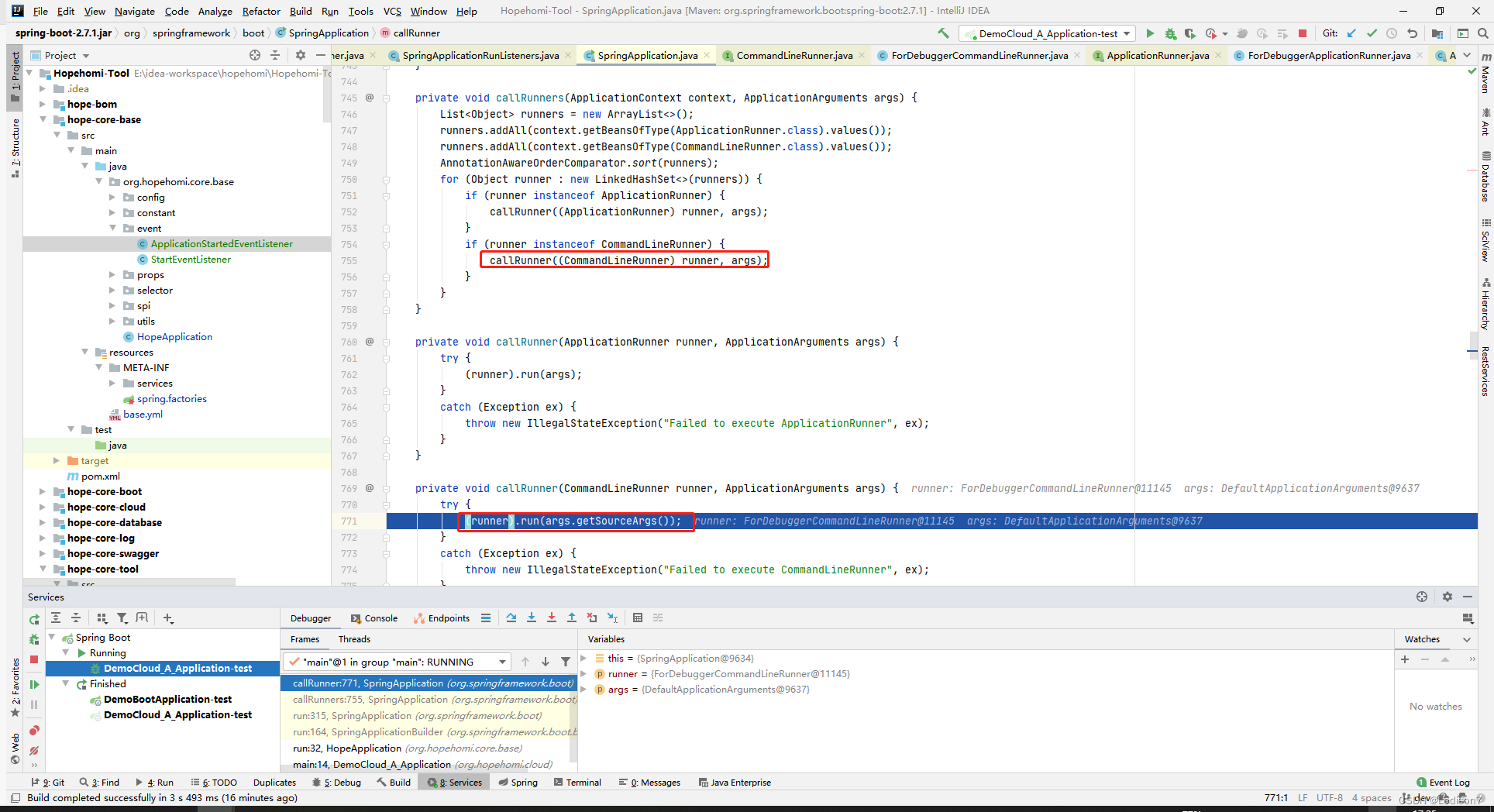Click Run to Cursor icon
The image size is (1494, 812).
tap(612, 618)
